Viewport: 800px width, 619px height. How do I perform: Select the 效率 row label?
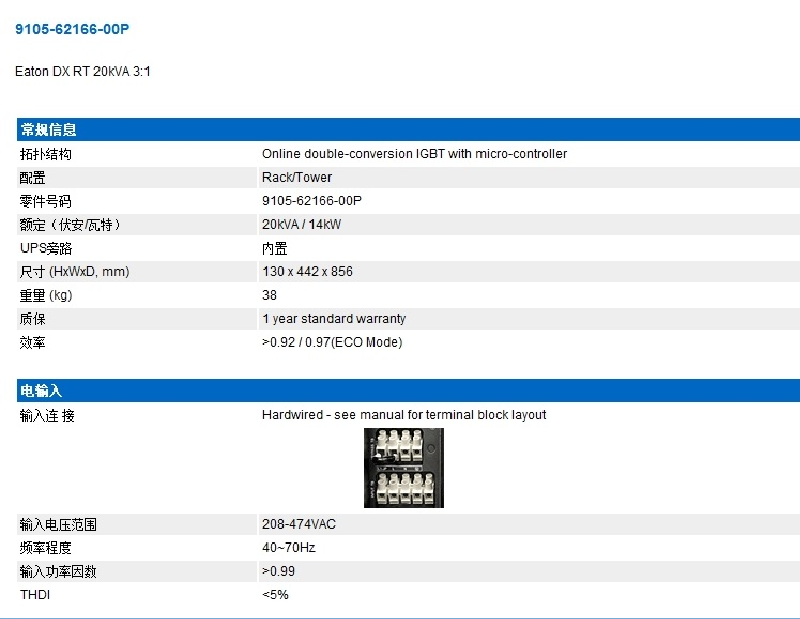[x=32, y=342]
